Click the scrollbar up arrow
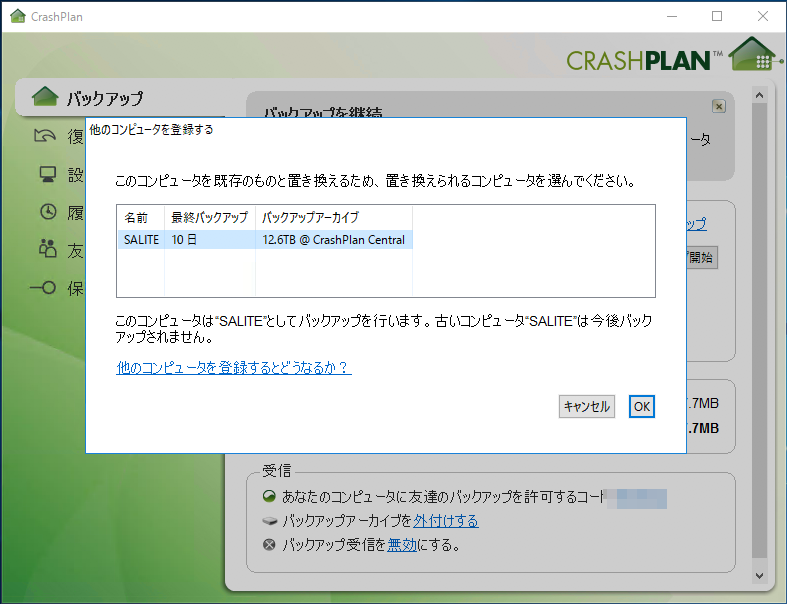This screenshot has width=787, height=604. [x=759, y=95]
